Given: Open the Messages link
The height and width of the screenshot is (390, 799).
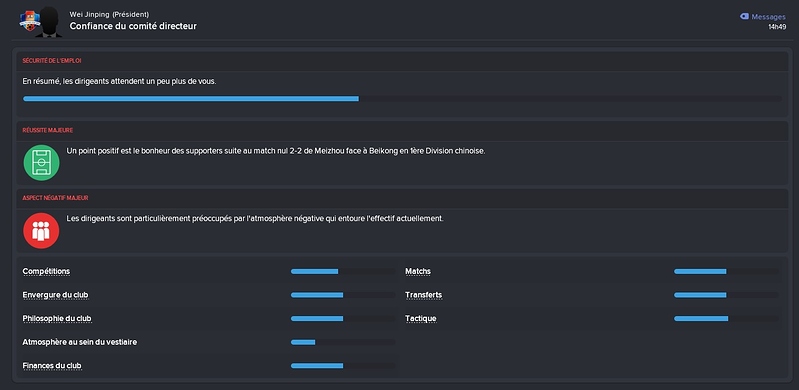Looking at the screenshot, I should click(768, 17).
